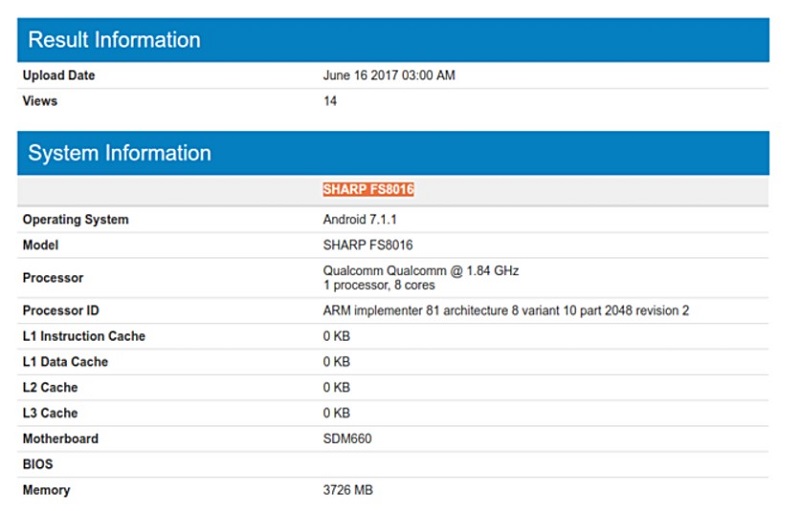Select the Memory label
The height and width of the screenshot is (511, 800).
(46, 490)
